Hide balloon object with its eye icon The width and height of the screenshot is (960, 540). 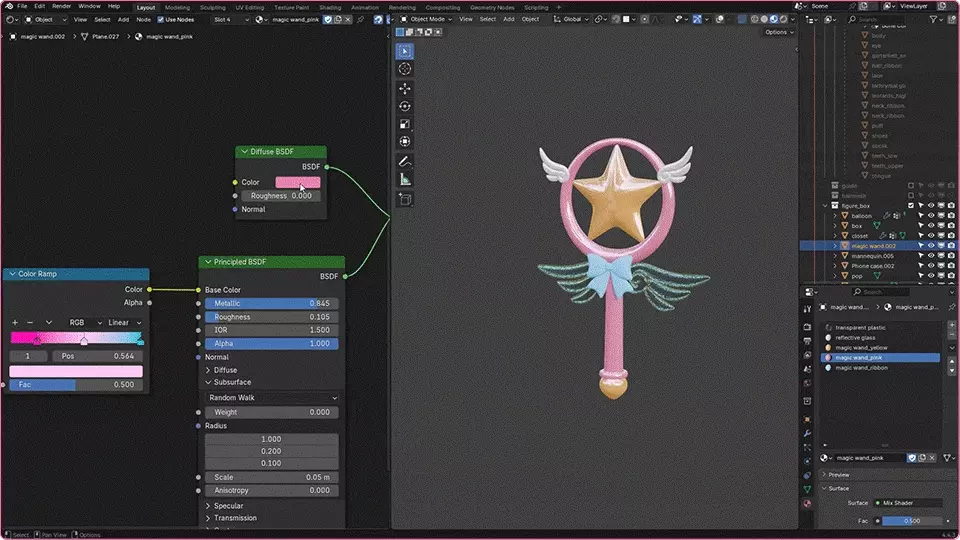tap(931, 216)
